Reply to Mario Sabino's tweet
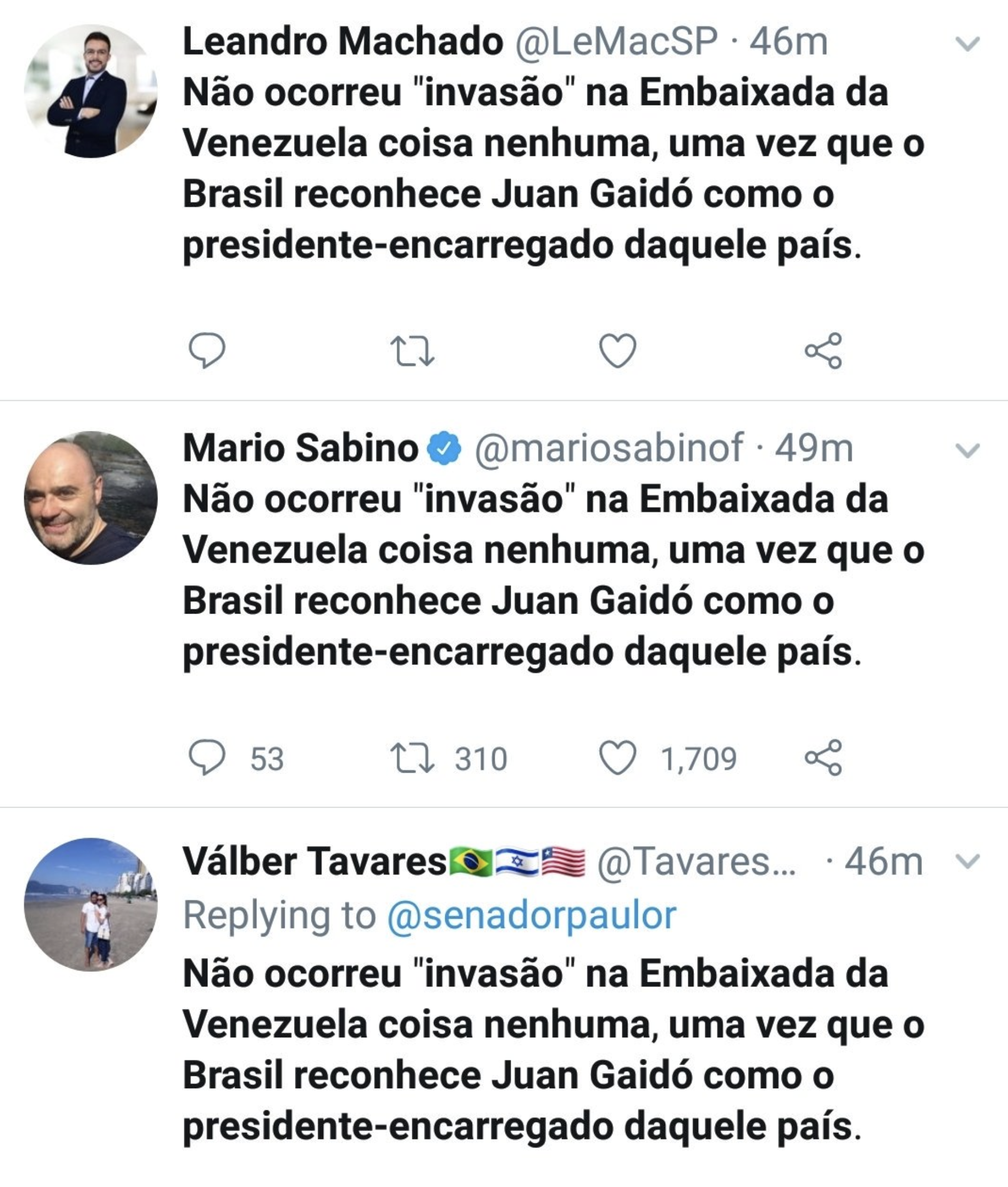Image resolution: width=1008 pixels, height=1187 pixels. pos(207,757)
